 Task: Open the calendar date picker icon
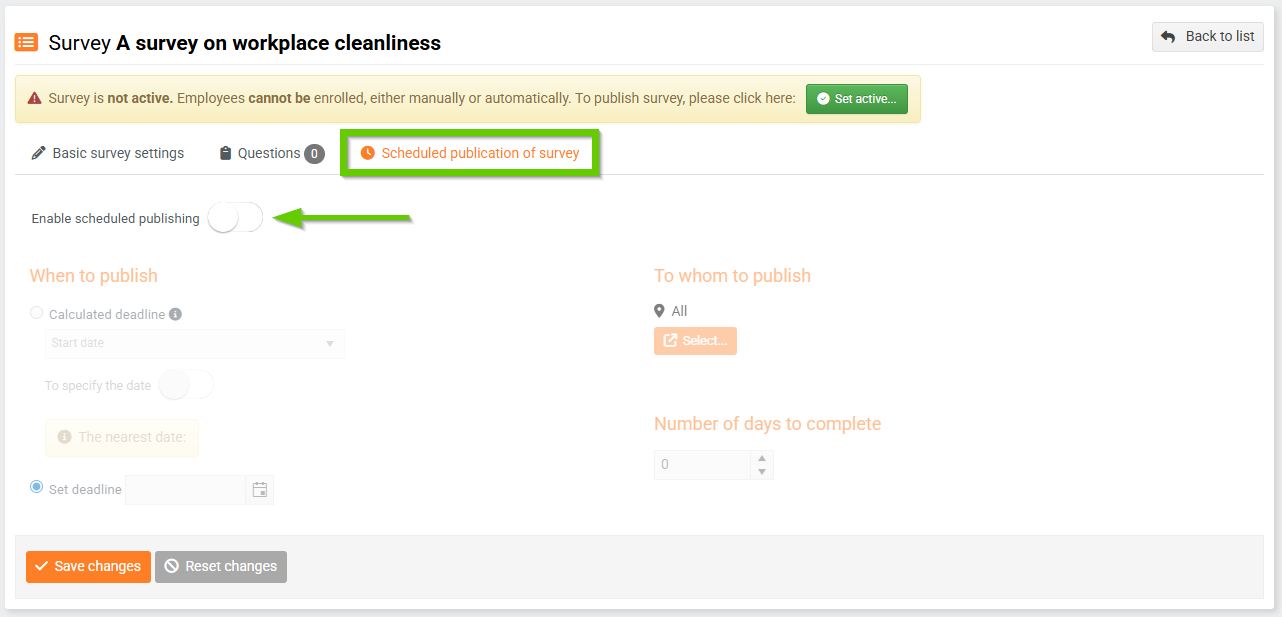[260, 490]
